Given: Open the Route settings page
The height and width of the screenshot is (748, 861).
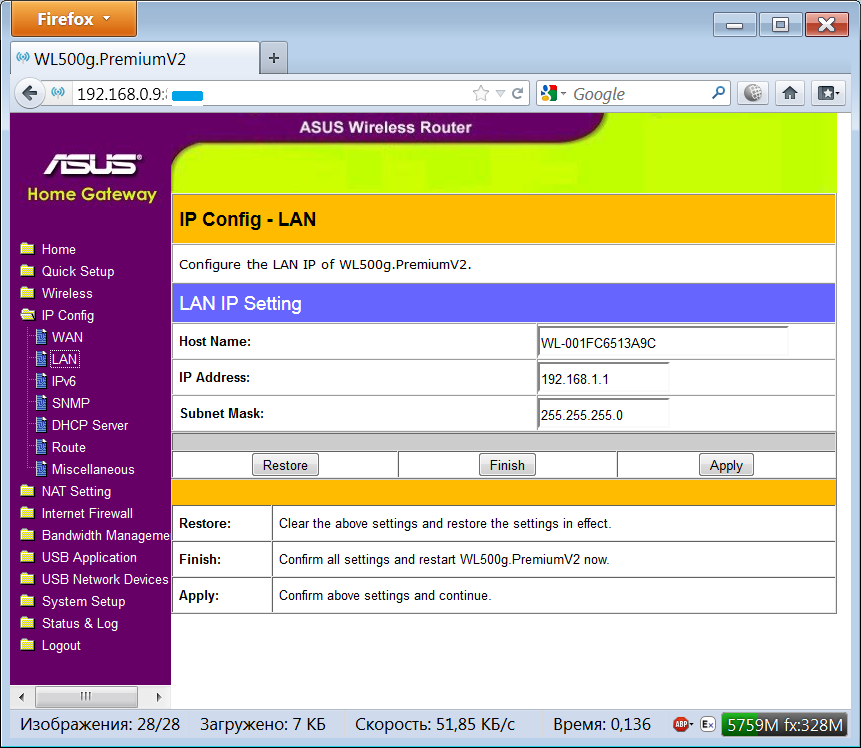Looking at the screenshot, I should pos(69,447).
